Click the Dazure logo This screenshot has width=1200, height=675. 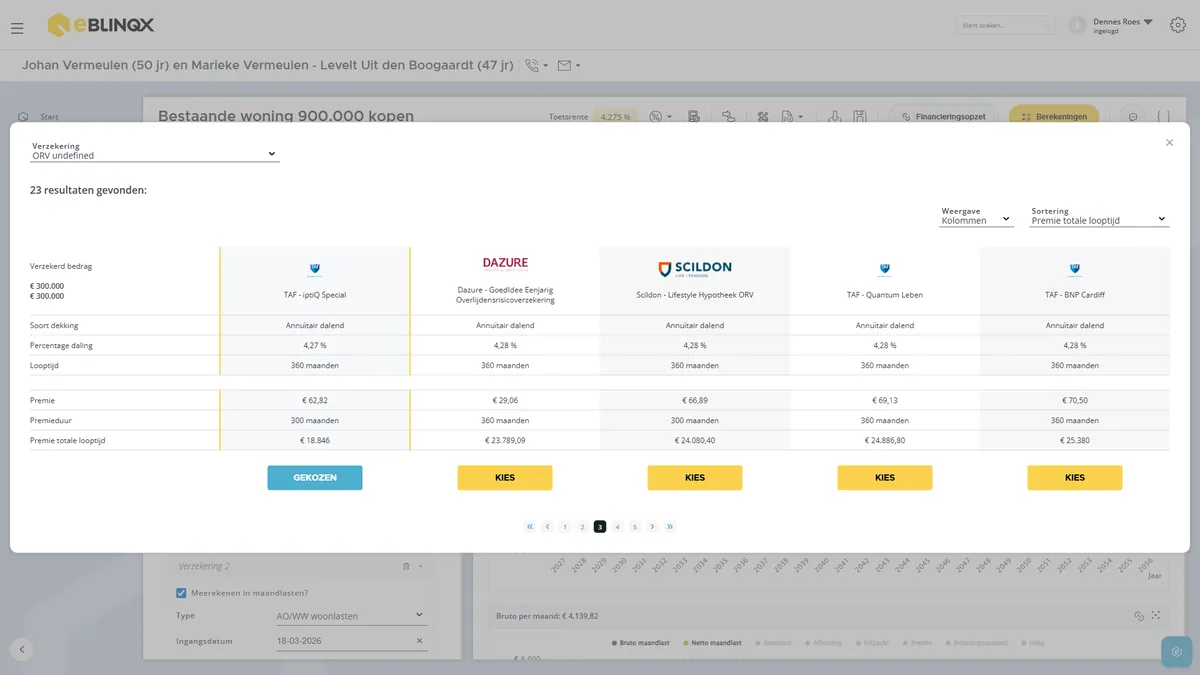505,264
